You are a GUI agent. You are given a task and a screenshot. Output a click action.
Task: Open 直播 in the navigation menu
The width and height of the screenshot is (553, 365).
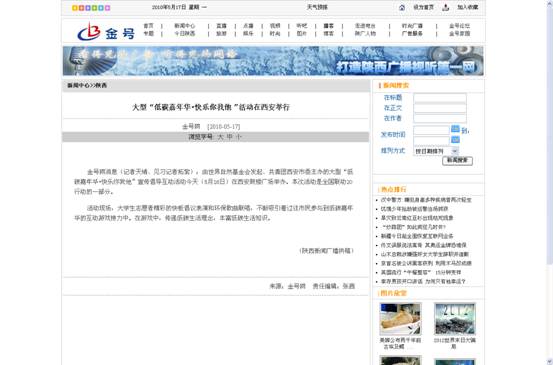coord(221,26)
